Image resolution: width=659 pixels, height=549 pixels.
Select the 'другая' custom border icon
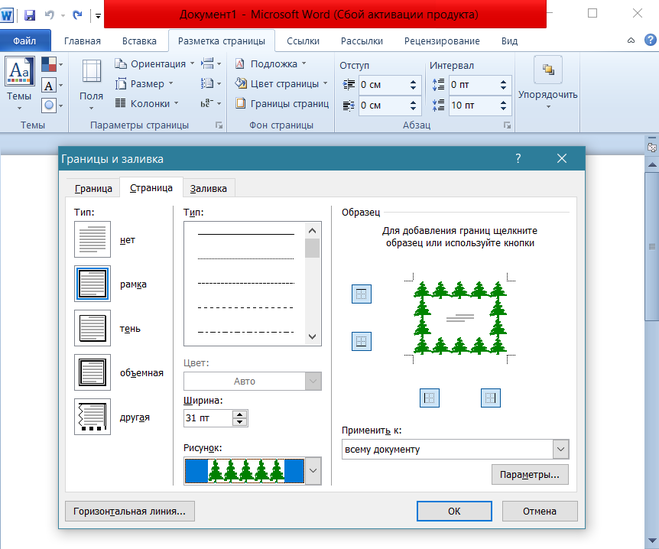[x=93, y=417]
